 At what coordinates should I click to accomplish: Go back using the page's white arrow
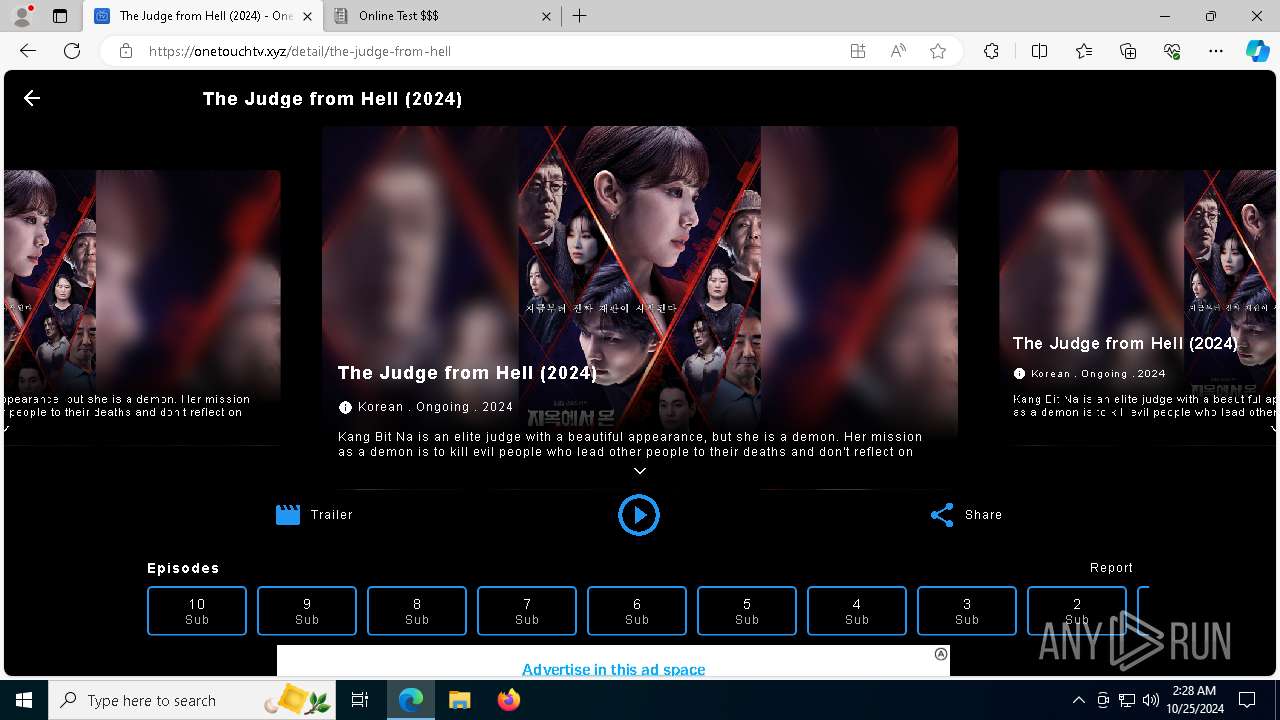tap(32, 98)
